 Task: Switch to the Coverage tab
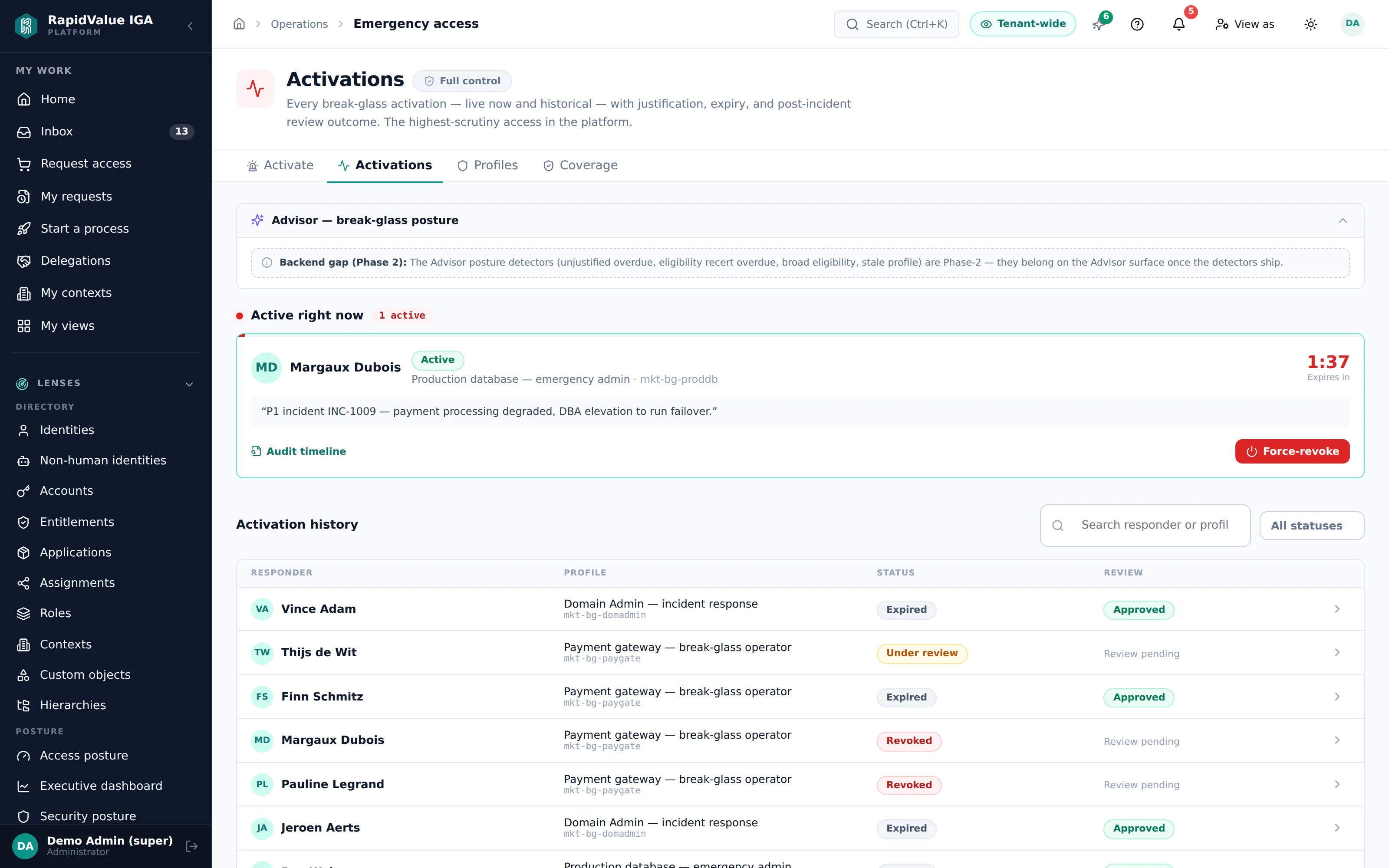[580, 165]
